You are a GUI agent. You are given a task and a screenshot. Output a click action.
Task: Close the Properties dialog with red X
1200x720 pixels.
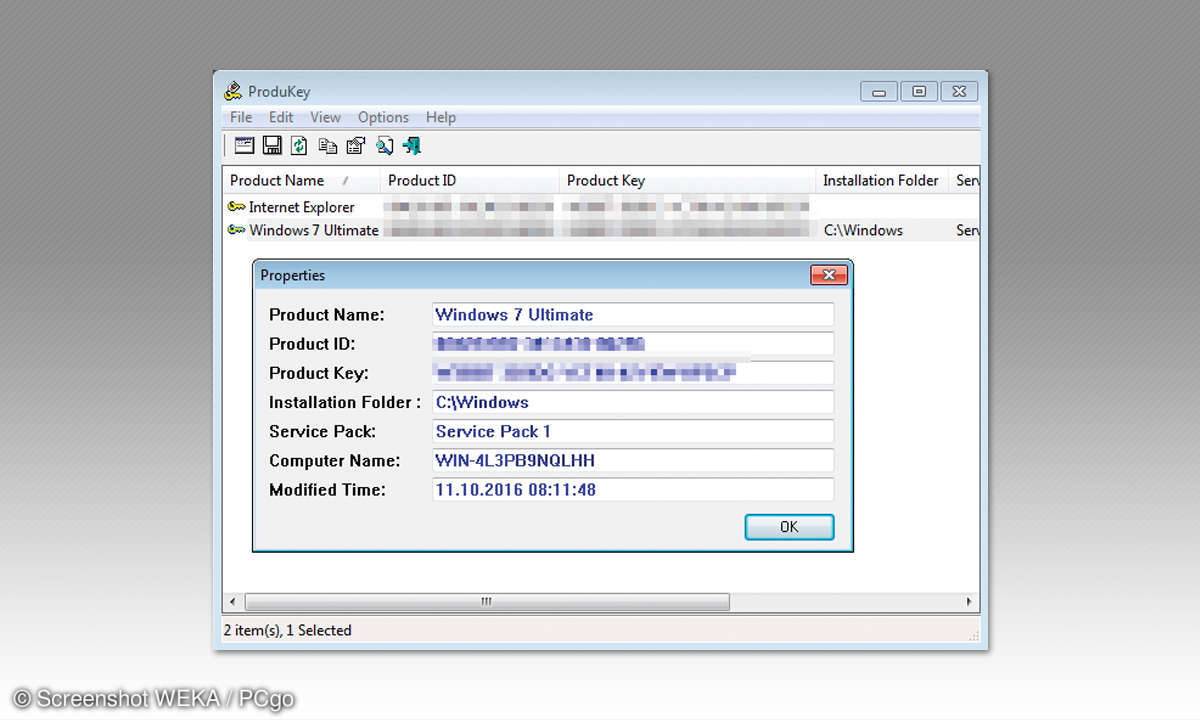pyautogui.click(x=828, y=275)
